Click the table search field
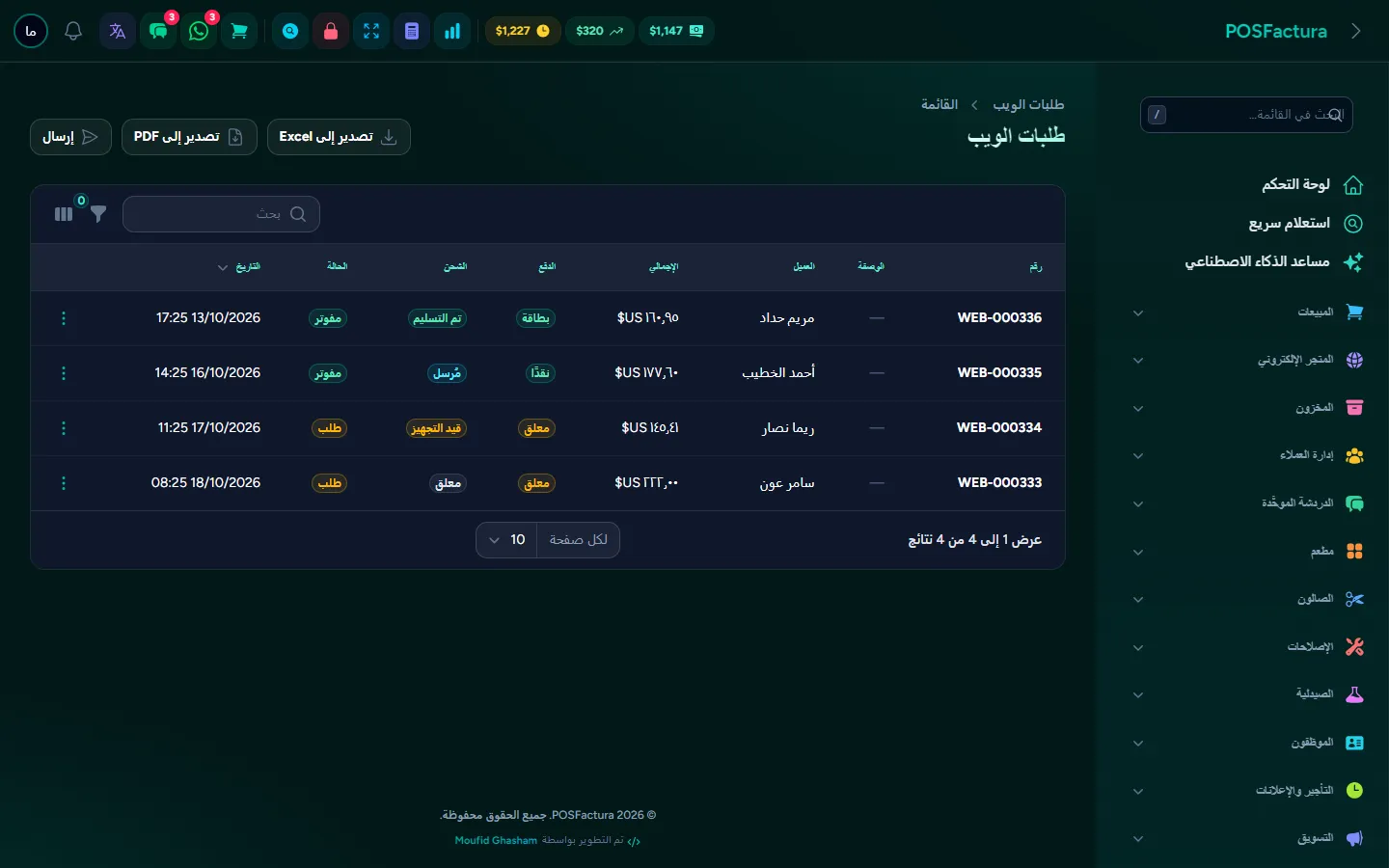The width and height of the screenshot is (1389, 868). click(221, 214)
